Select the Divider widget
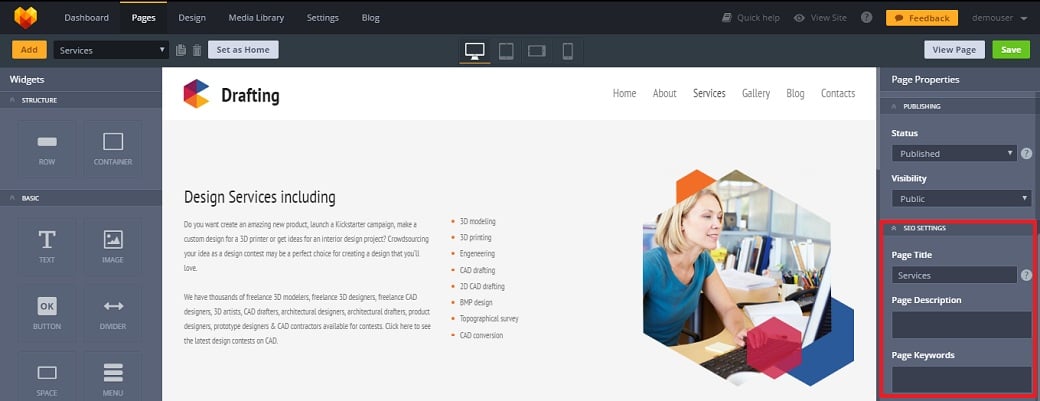Image resolution: width=1040 pixels, height=401 pixels. tap(113, 312)
